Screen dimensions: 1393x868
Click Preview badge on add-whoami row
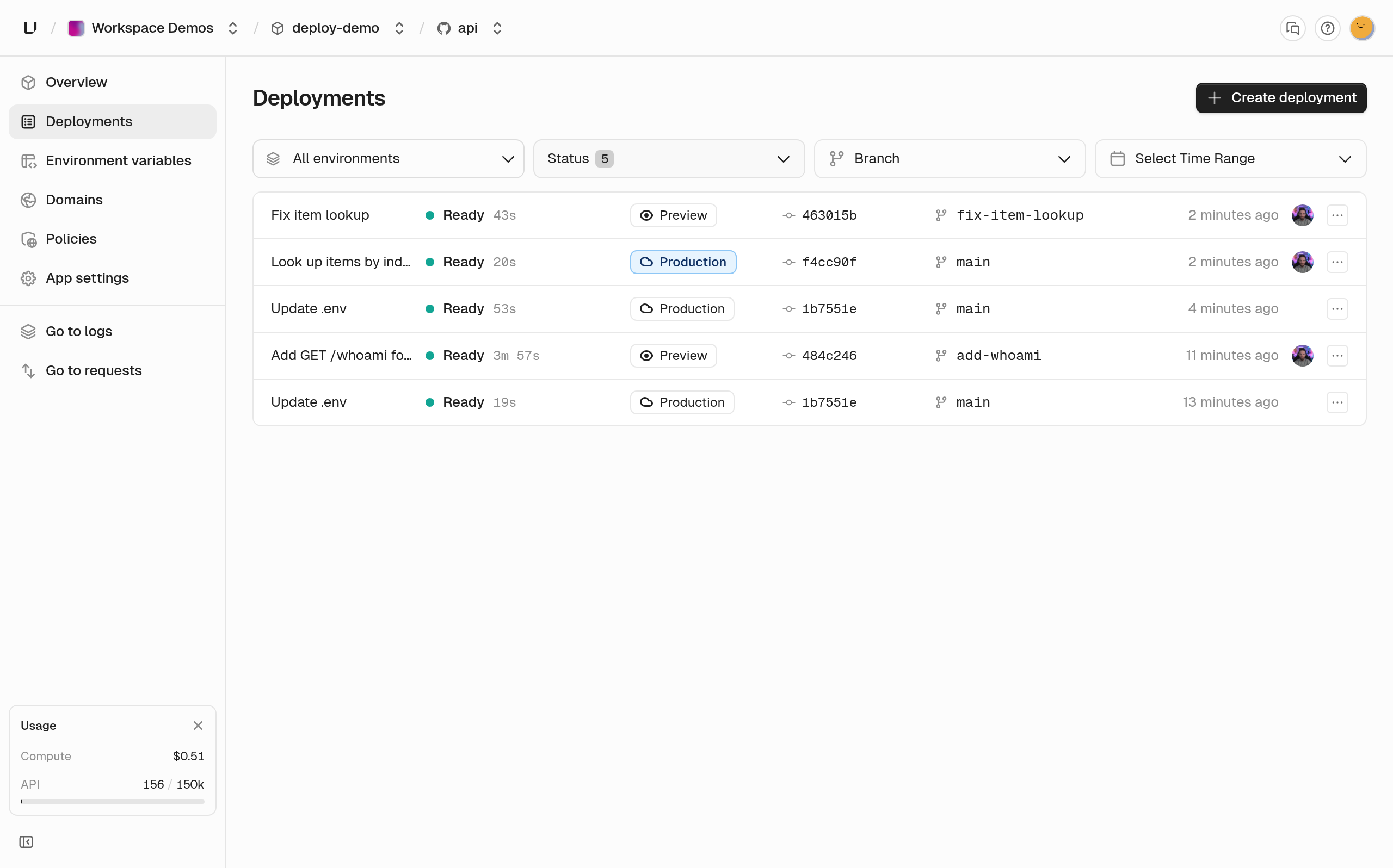(673, 355)
